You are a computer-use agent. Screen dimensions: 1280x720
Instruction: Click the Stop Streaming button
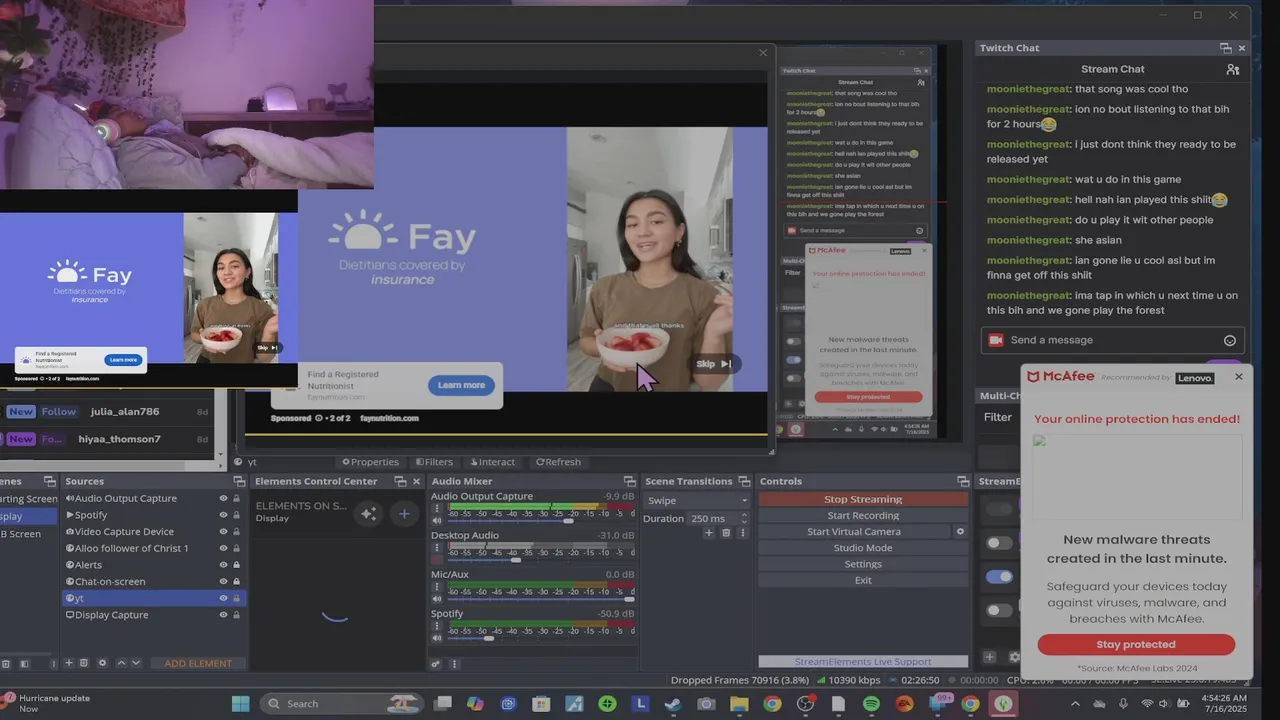pos(863,499)
